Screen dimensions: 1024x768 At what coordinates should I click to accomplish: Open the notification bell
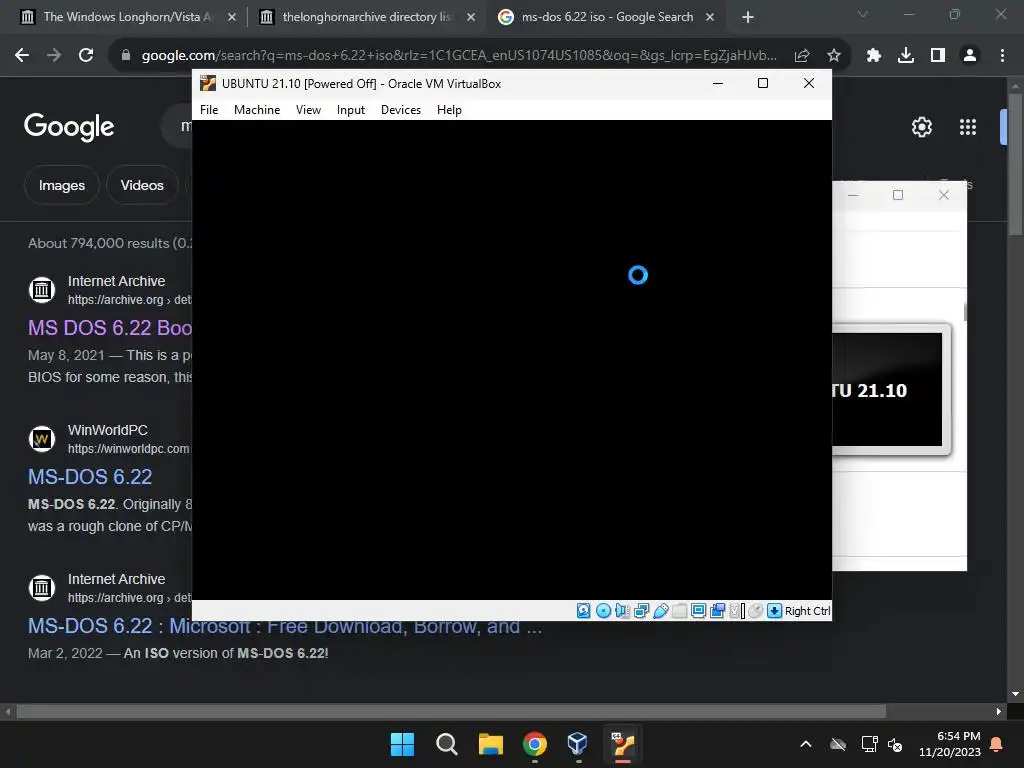pyautogui.click(x=997, y=744)
